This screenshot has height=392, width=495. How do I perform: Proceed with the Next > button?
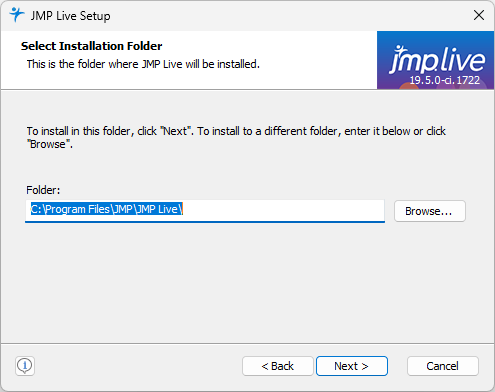tap(352, 366)
